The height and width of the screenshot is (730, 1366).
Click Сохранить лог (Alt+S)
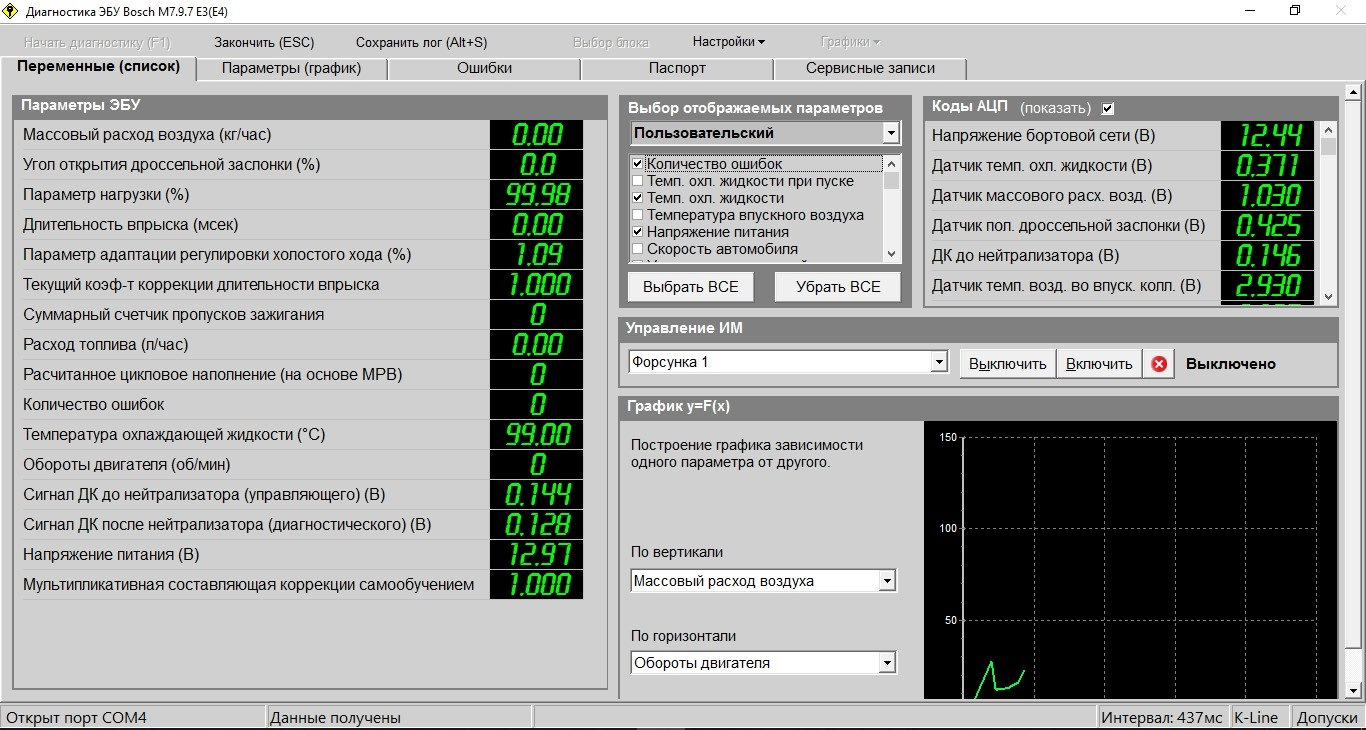(422, 42)
